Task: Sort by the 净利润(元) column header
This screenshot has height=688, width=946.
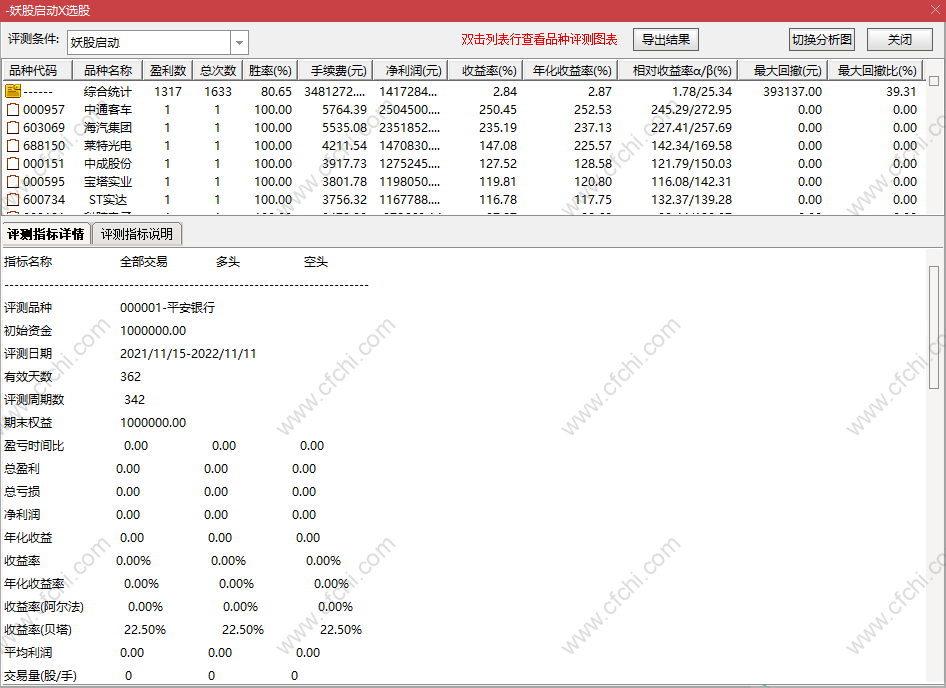Action: [410, 71]
